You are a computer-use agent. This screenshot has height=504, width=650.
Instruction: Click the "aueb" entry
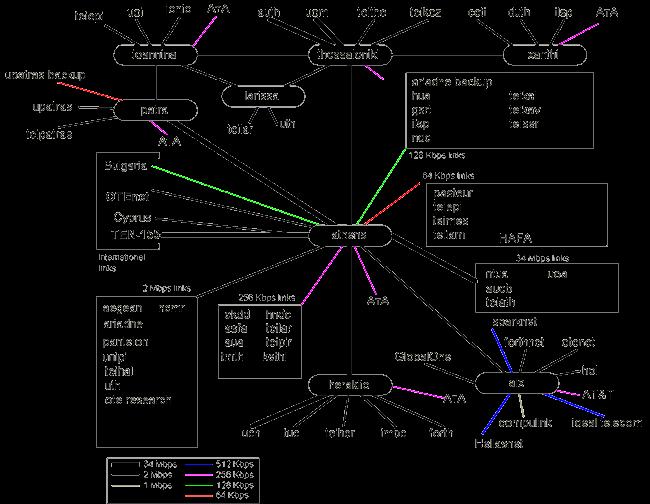tap(499, 288)
